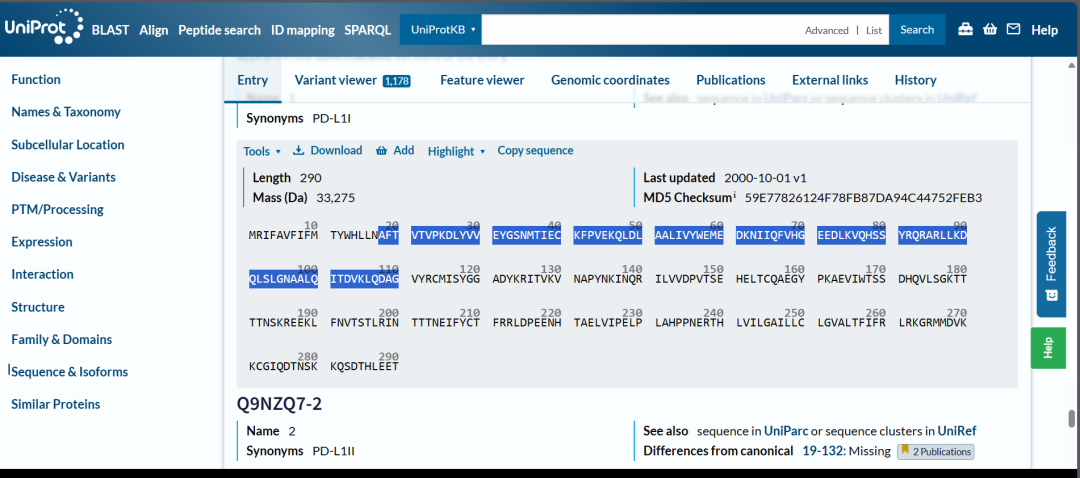Open the Highlight dropdown

[x=456, y=151]
